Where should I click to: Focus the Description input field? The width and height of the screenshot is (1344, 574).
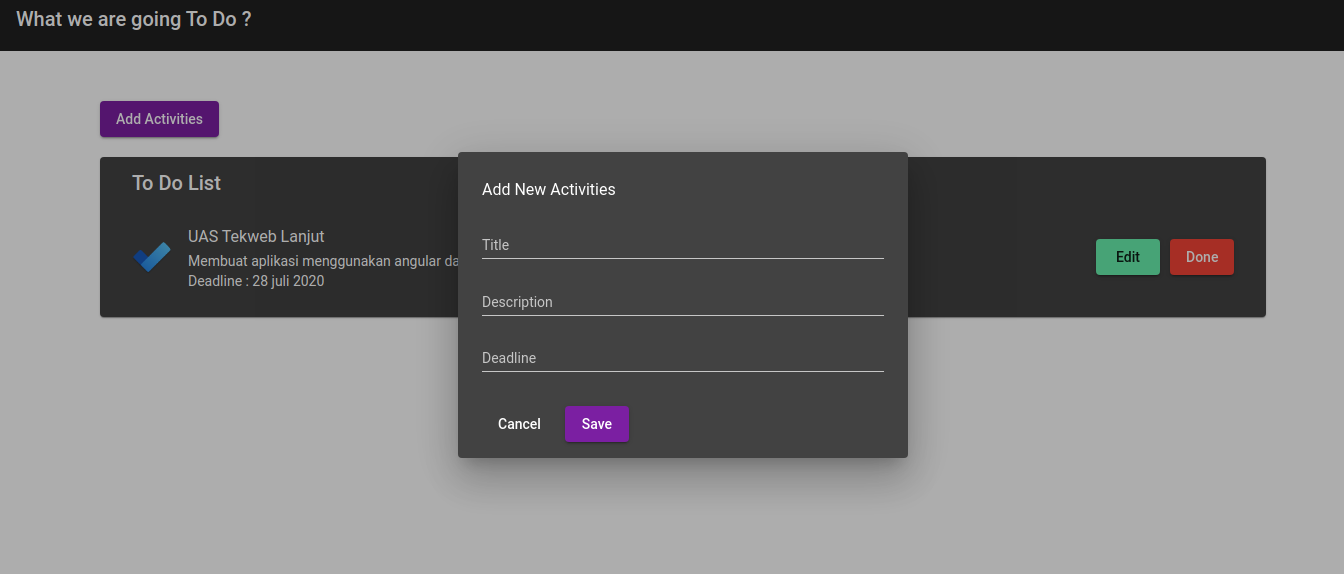pos(683,302)
